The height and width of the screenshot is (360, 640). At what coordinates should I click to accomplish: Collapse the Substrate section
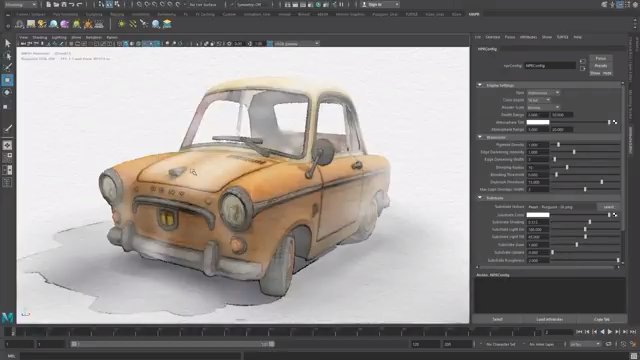(480, 198)
